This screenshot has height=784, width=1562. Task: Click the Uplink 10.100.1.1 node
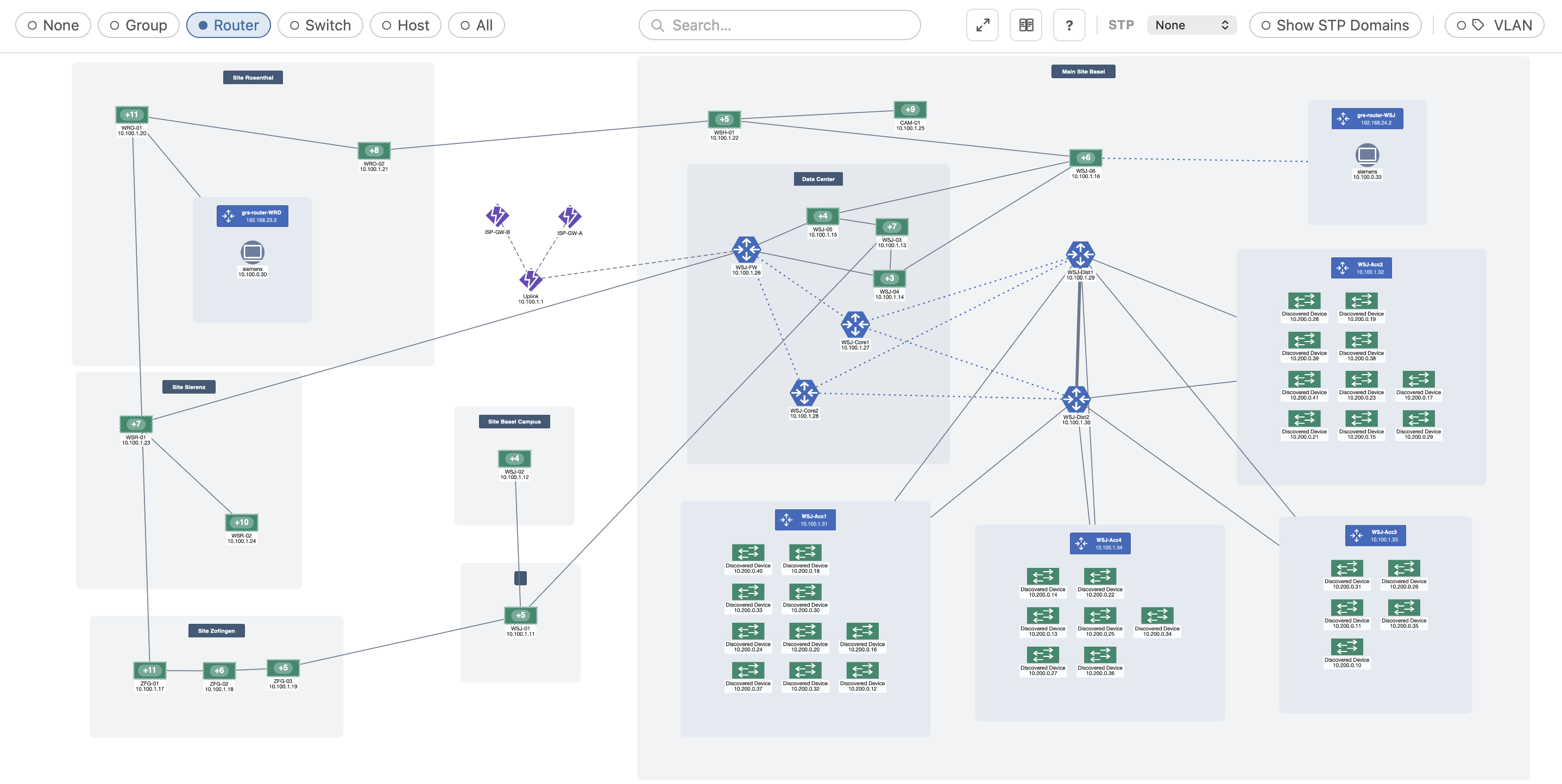[x=531, y=280]
